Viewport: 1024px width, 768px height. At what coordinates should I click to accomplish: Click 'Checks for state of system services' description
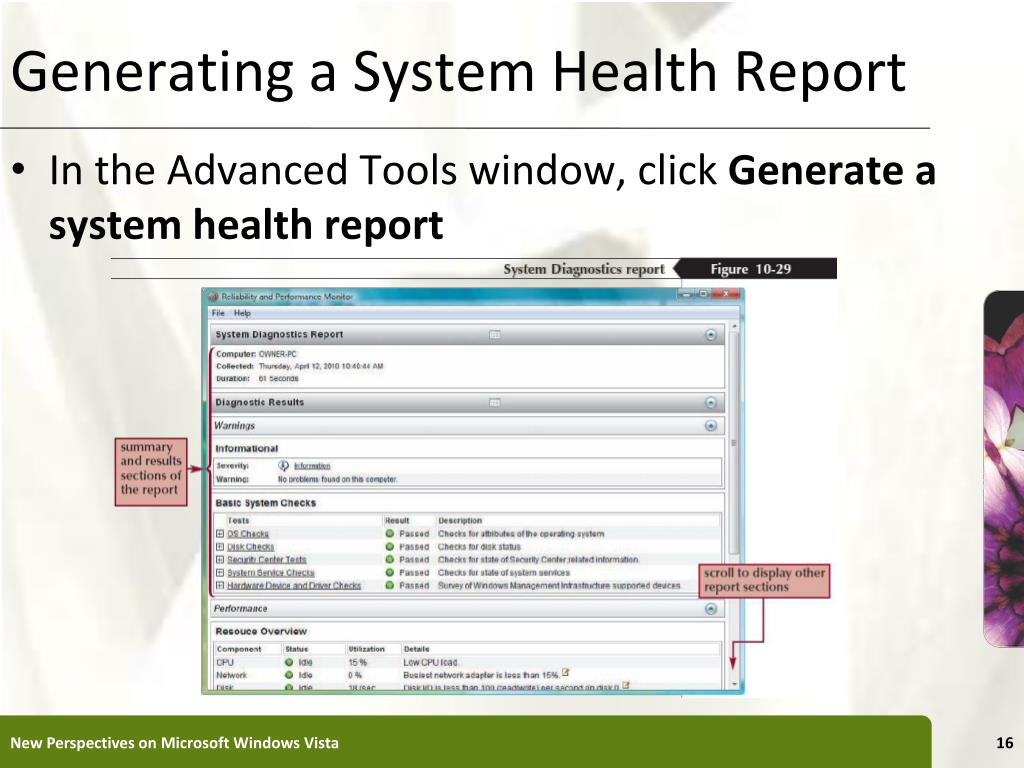pos(504,573)
